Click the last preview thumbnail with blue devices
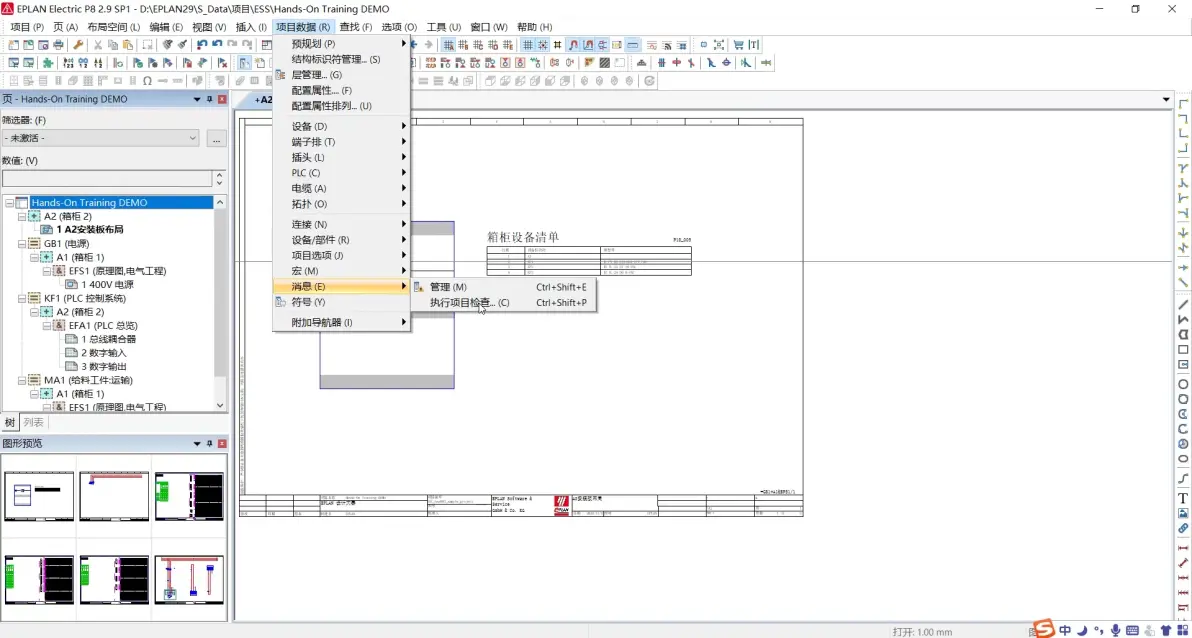The image size is (1192, 638). point(189,579)
